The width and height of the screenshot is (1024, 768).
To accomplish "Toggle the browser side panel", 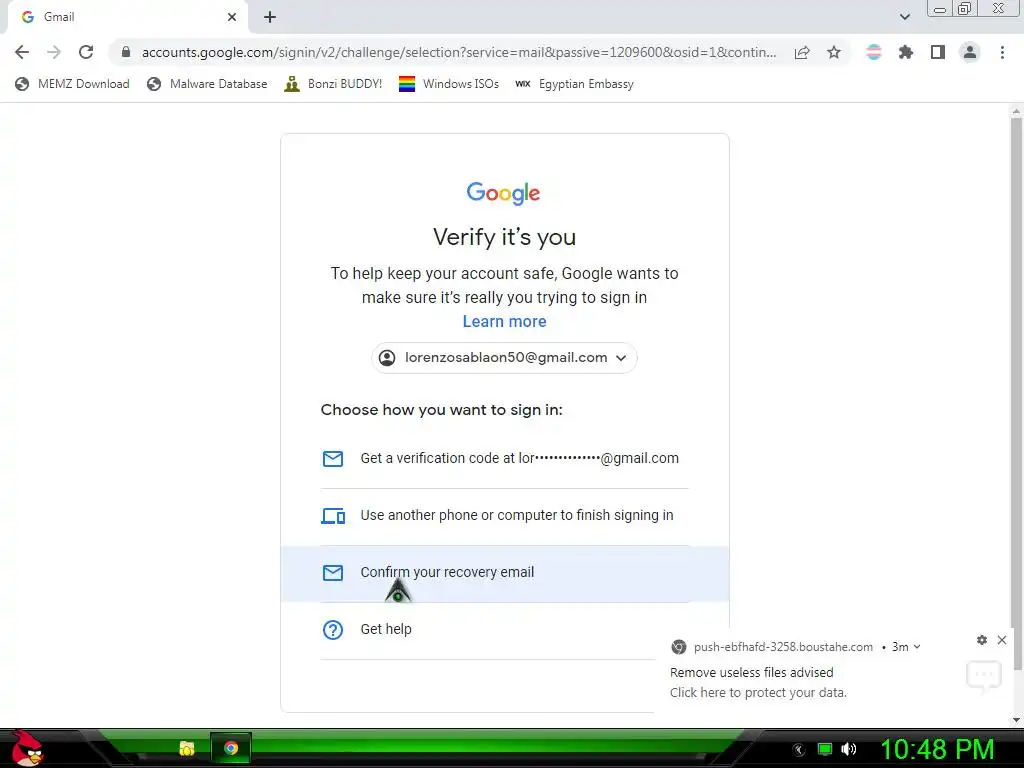I will (938, 52).
